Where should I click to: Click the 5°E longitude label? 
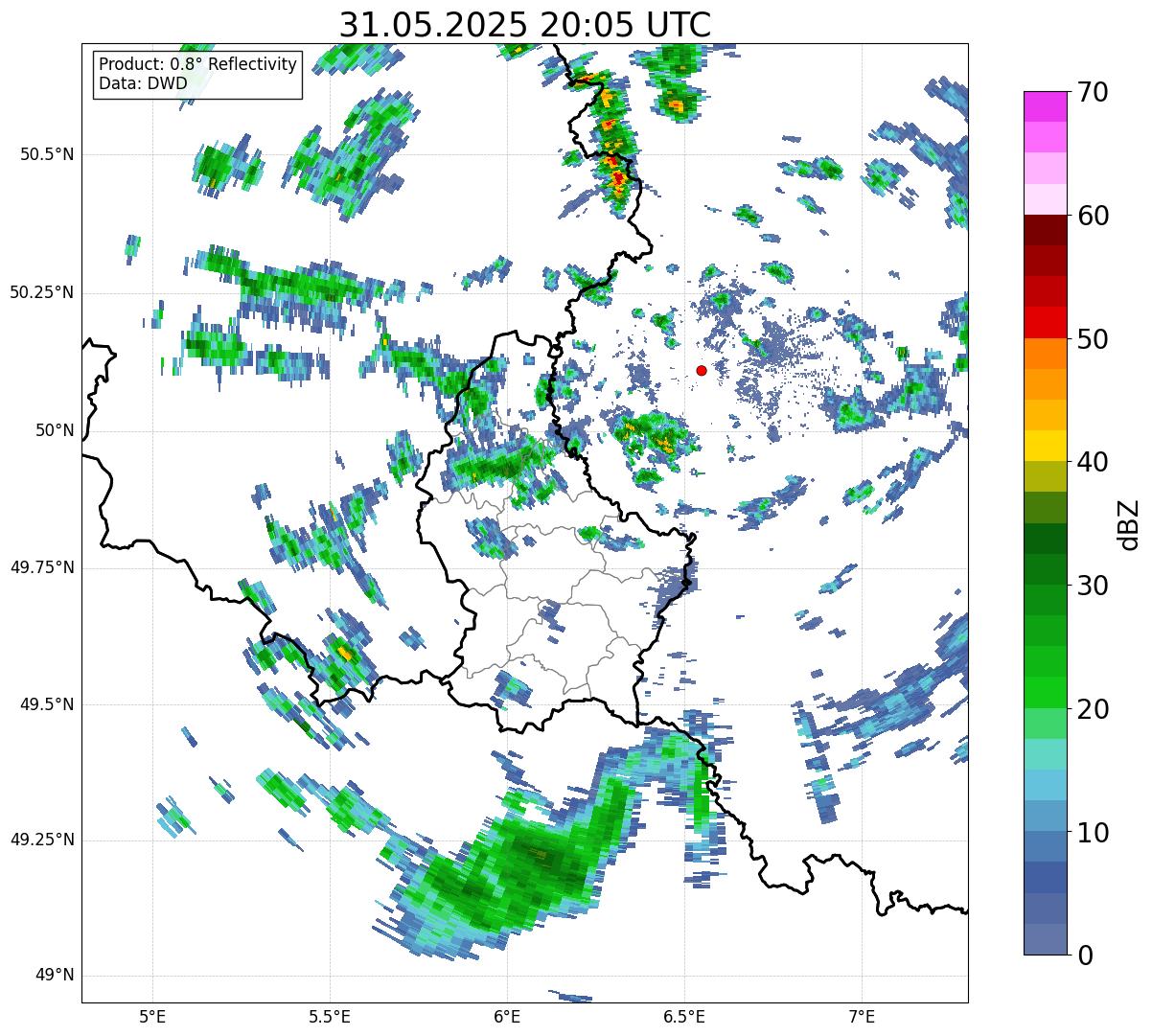coord(152,1016)
